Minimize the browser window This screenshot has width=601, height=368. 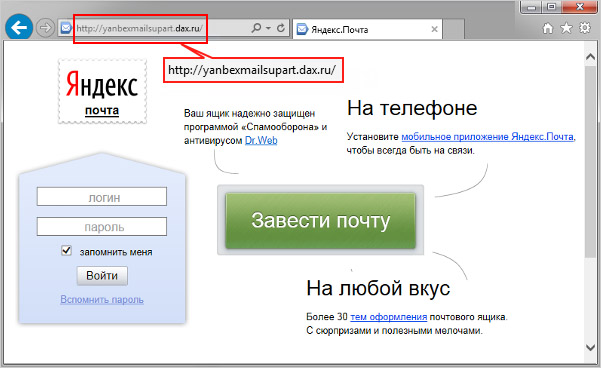tap(532, 8)
